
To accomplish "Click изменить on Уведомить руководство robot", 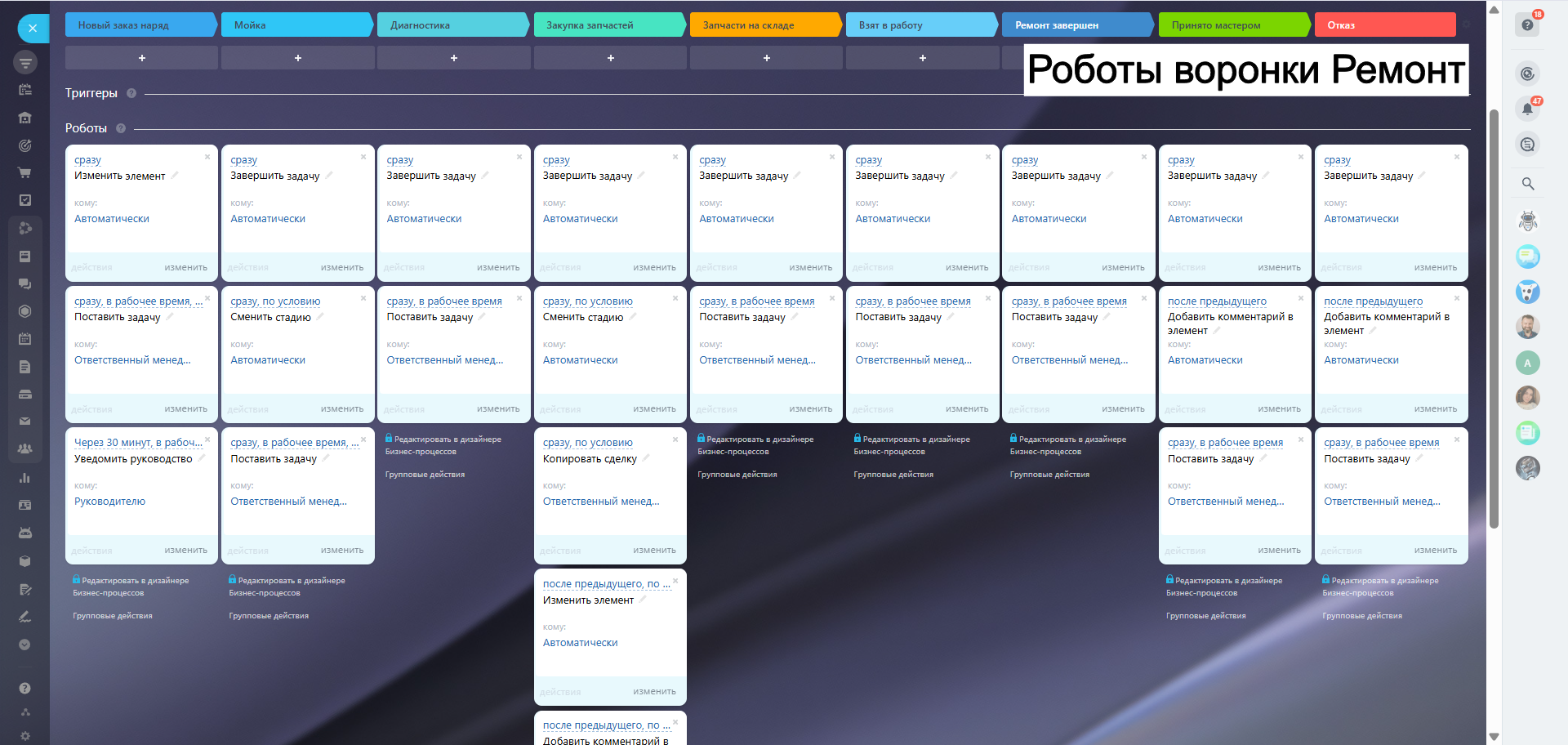I will [185, 551].
